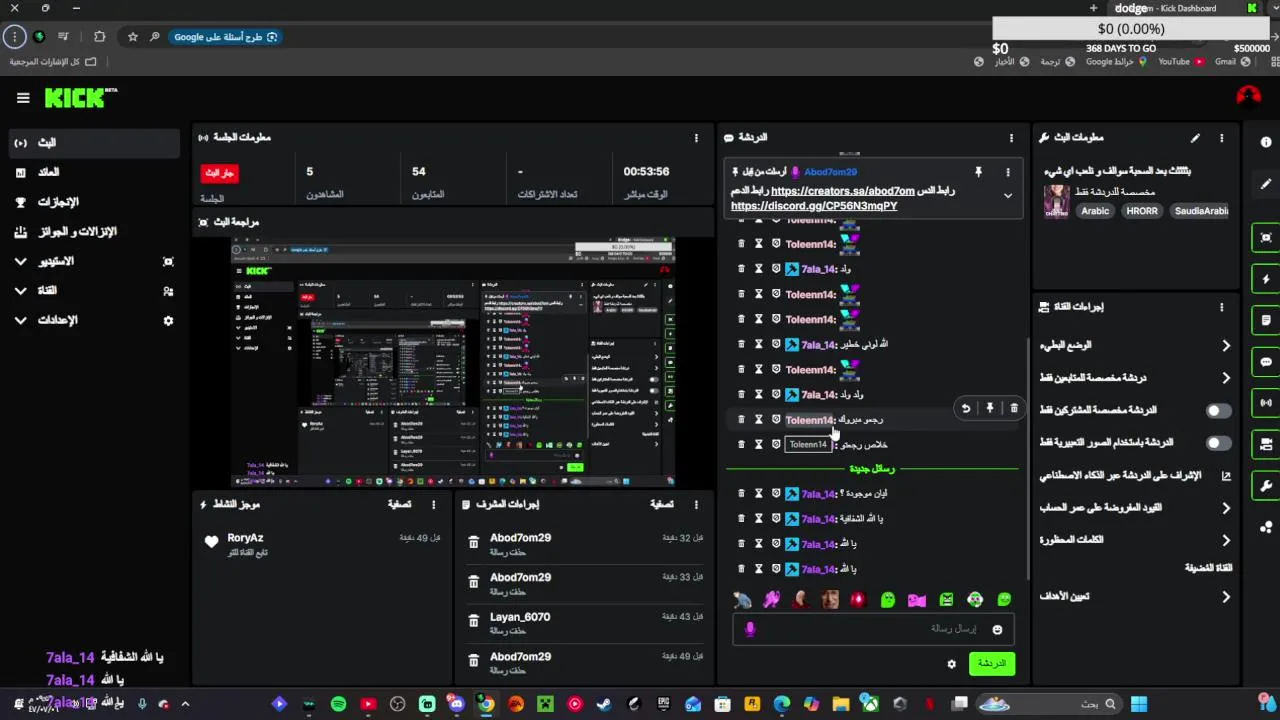
Task: Open info icon in right rail
Action: [1266, 142]
